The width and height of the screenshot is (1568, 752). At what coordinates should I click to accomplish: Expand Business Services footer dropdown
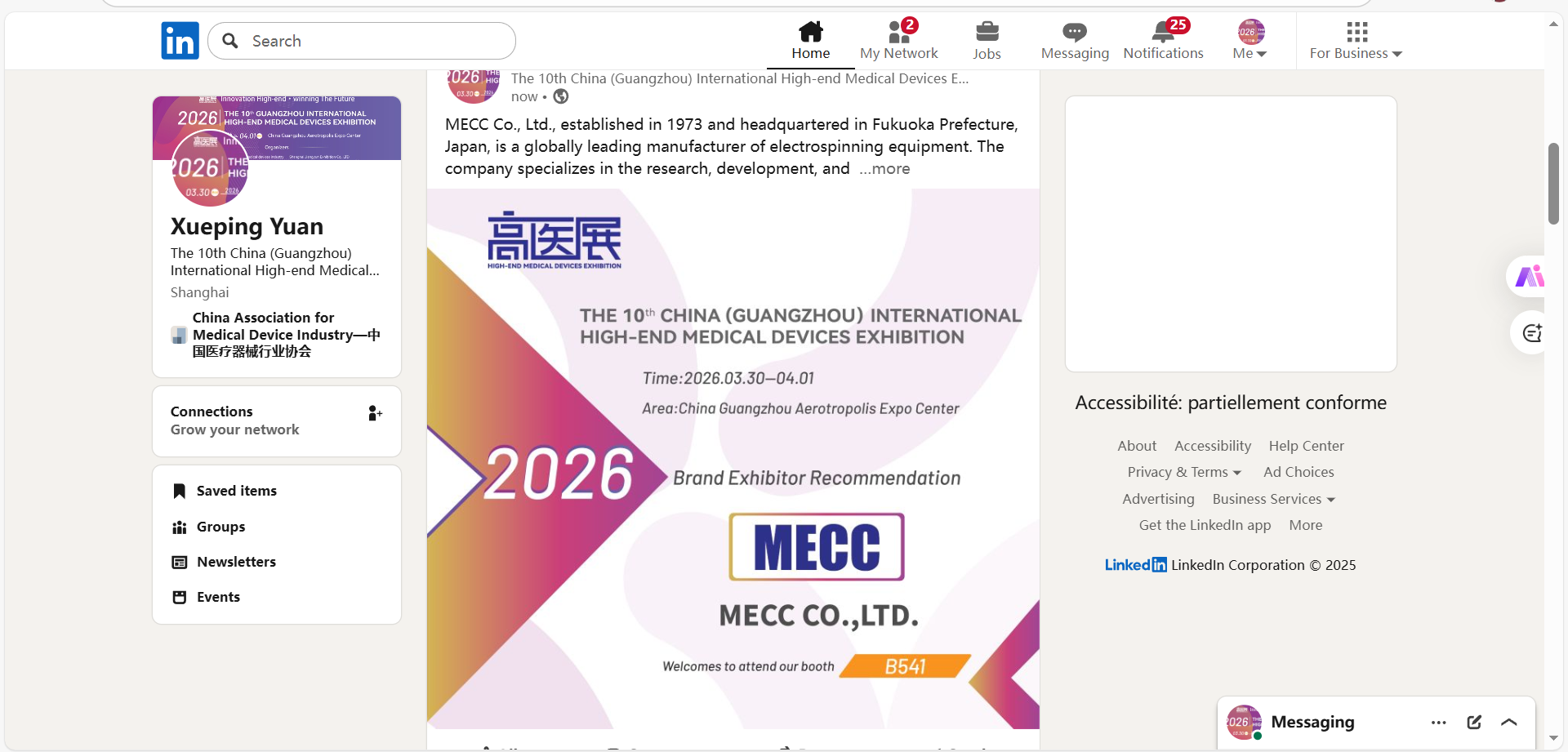(x=1273, y=499)
